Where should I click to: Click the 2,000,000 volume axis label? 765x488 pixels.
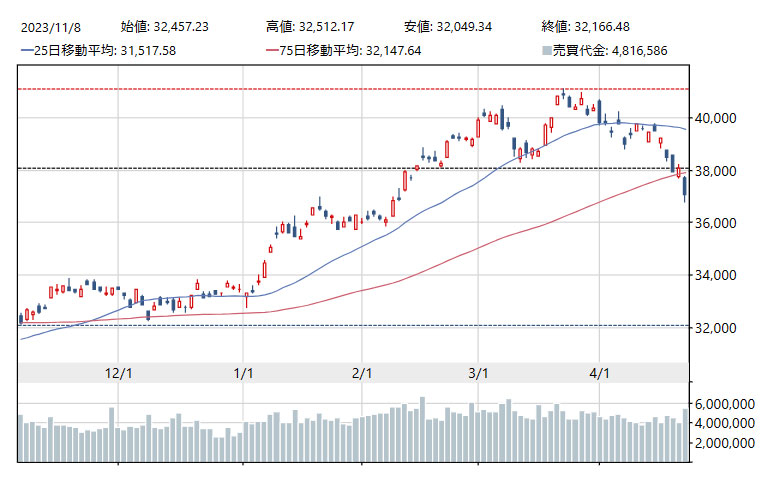[x=725, y=443]
